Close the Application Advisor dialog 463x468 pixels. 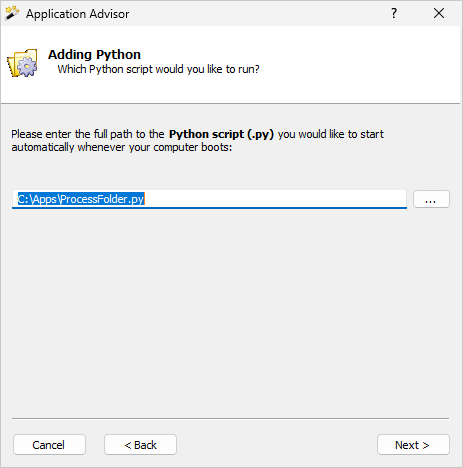439,13
